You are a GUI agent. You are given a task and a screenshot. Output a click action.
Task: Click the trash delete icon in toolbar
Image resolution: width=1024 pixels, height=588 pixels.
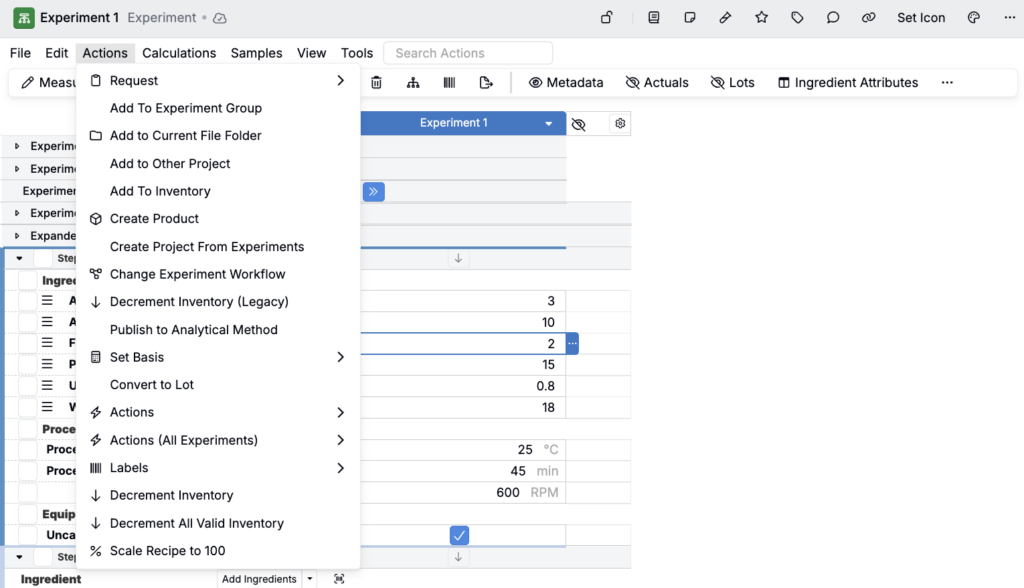376,83
